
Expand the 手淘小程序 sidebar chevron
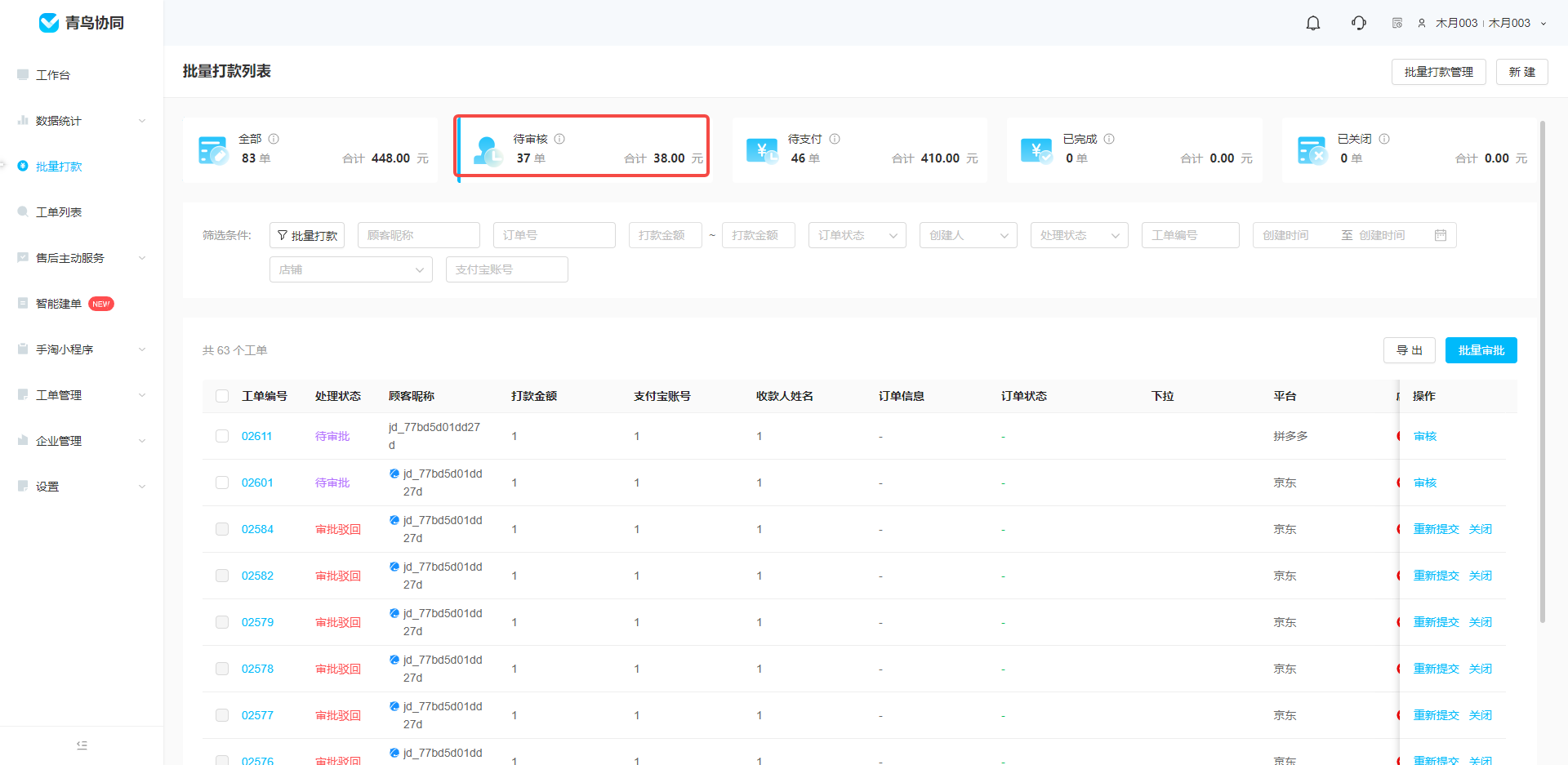(142, 349)
